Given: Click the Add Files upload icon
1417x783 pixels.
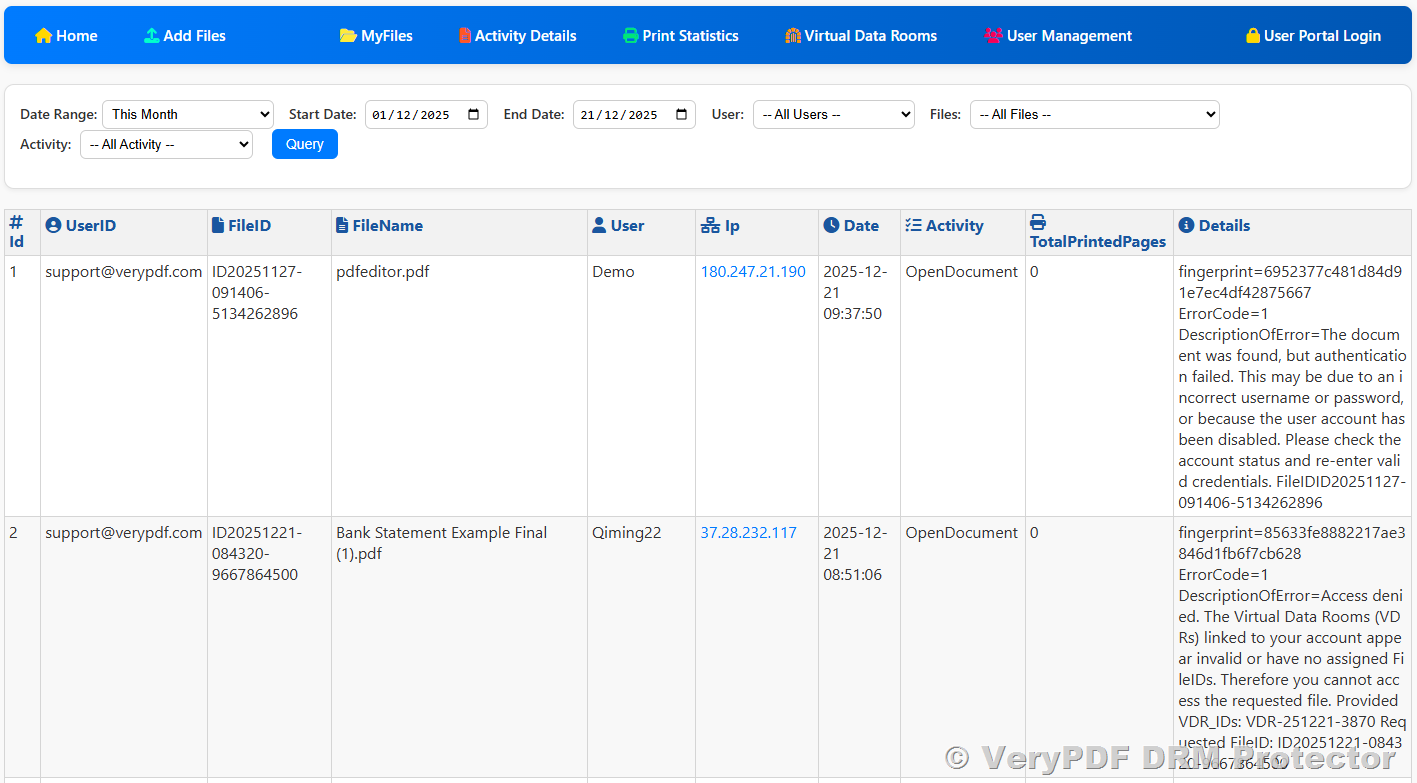Looking at the screenshot, I should click(151, 36).
